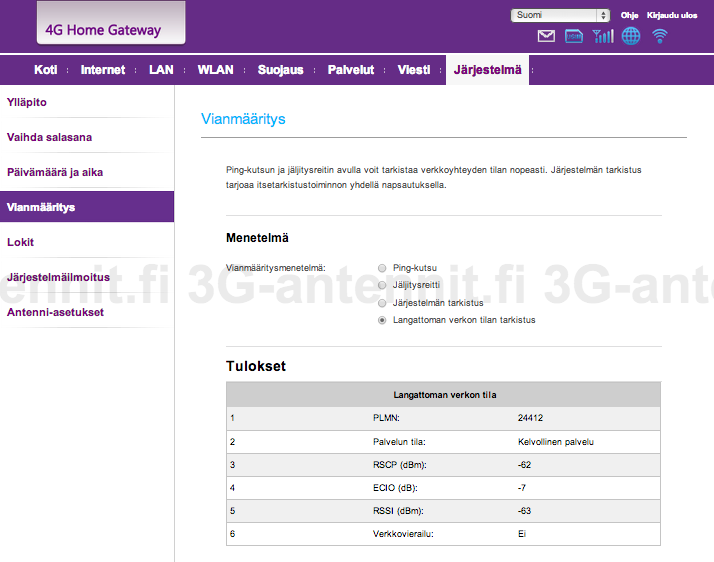Click the Menetelmä heading
Screen dimensions: 714x562
point(257,238)
